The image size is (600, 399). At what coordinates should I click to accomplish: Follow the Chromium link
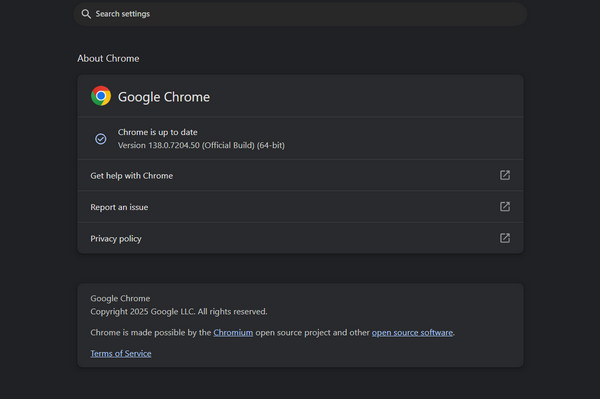click(x=233, y=332)
